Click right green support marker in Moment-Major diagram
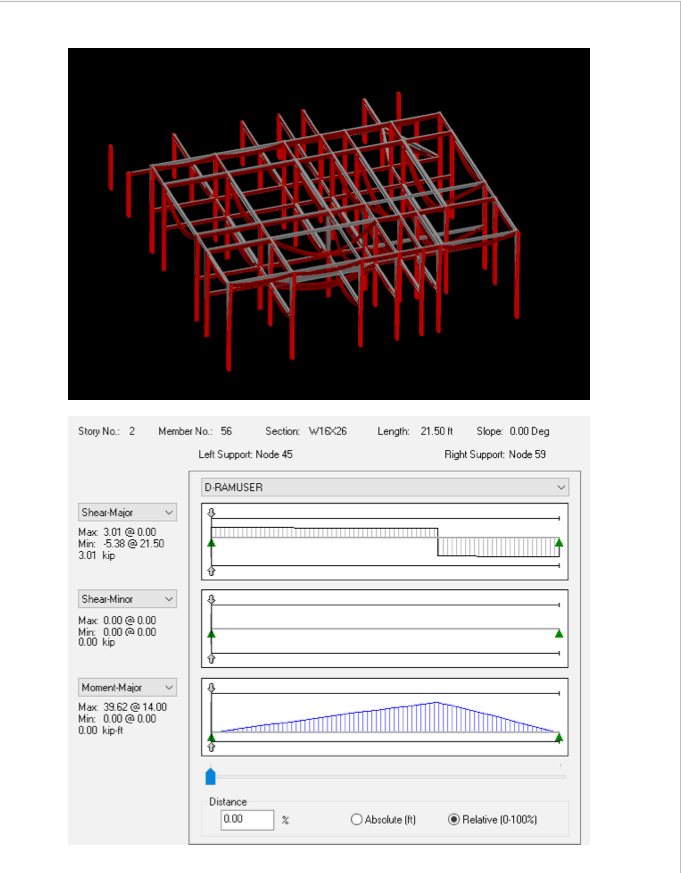 559,738
